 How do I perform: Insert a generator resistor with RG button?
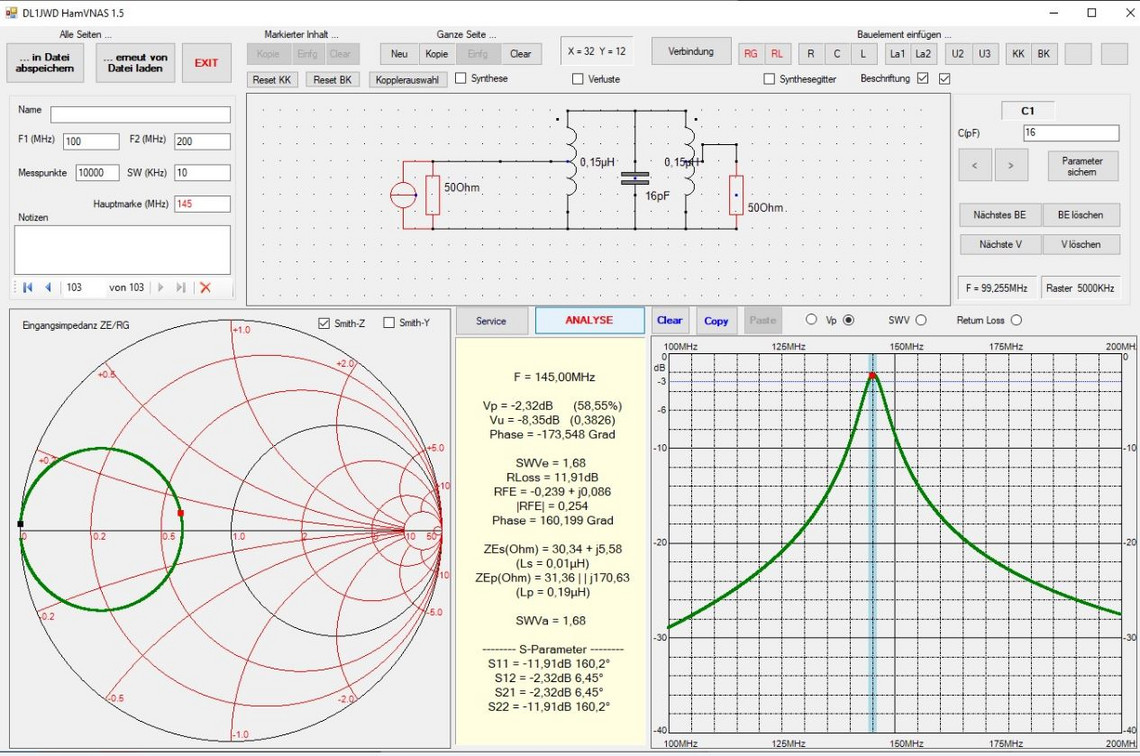(750, 54)
